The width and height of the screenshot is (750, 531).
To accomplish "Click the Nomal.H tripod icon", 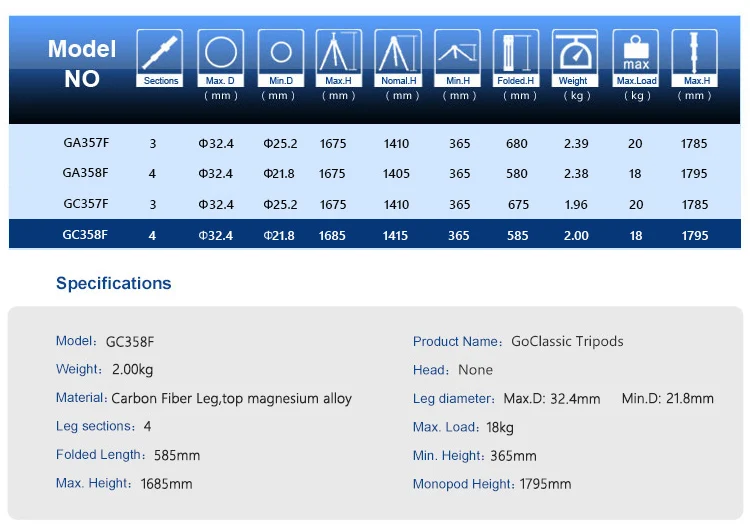I will tap(398, 58).
